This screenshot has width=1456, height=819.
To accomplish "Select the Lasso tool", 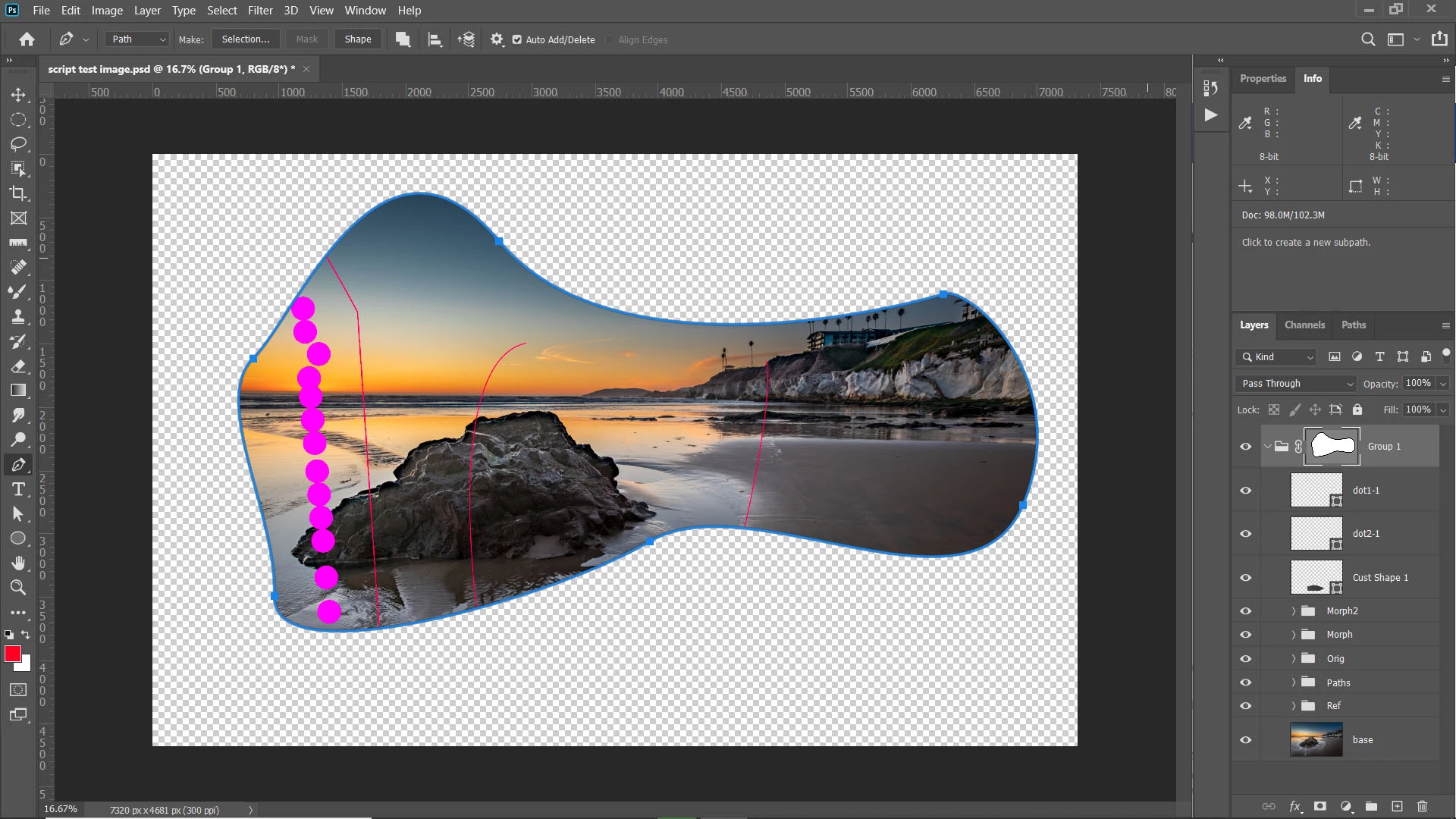I will (18, 144).
